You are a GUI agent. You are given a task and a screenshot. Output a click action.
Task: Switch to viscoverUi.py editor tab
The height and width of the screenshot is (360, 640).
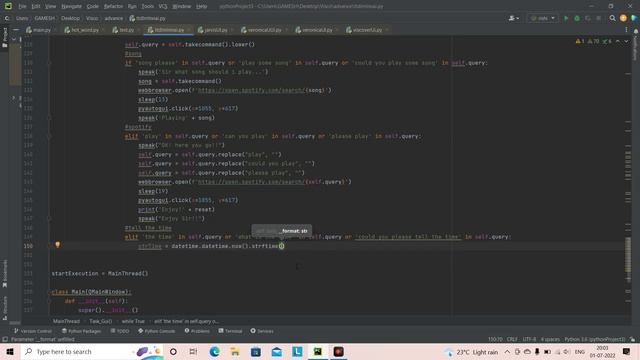(367, 30)
